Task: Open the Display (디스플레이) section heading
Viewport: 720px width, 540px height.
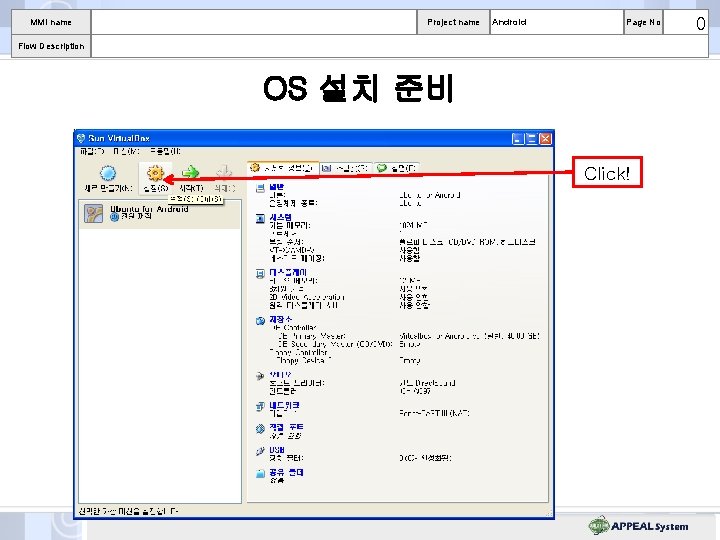Action: [288, 272]
